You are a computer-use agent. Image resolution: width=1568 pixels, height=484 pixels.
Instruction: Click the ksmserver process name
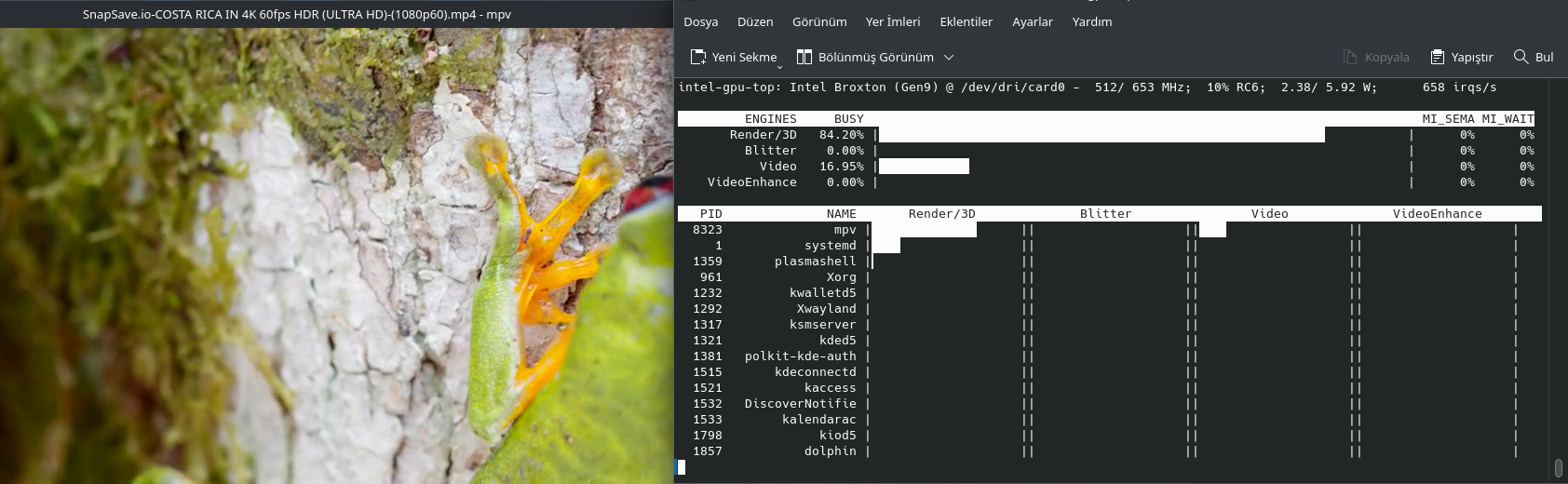pos(823,325)
